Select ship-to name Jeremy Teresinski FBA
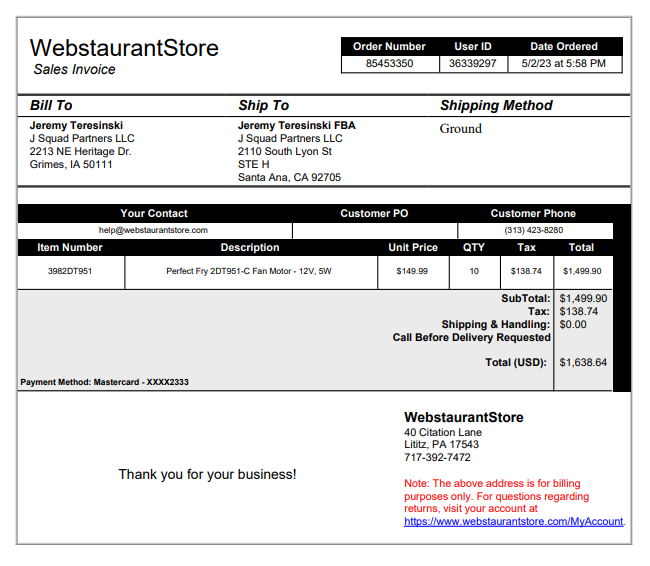 [297, 125]
